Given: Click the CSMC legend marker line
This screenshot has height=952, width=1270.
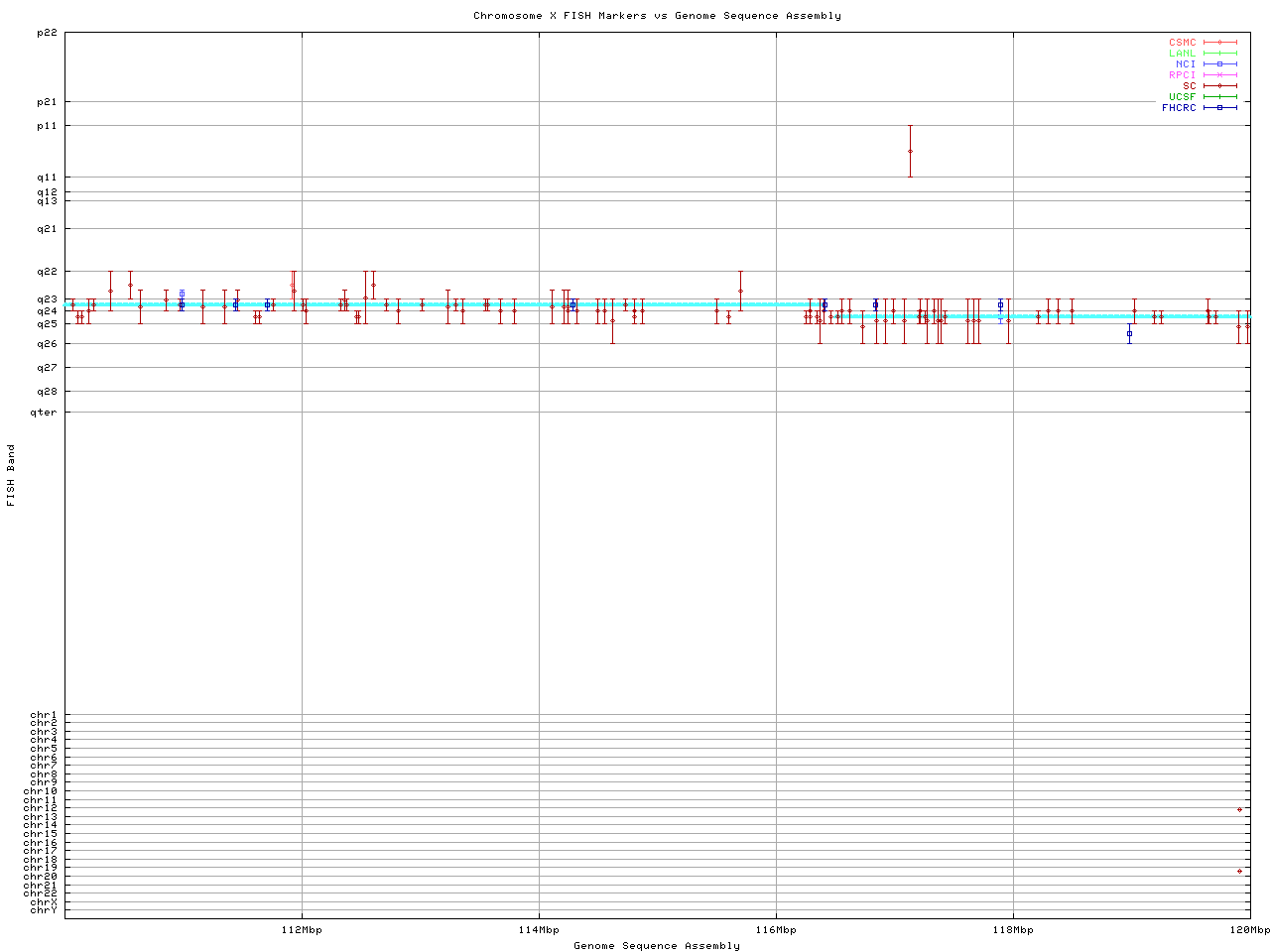Looking at the screenshot, I should [1219, 43].
